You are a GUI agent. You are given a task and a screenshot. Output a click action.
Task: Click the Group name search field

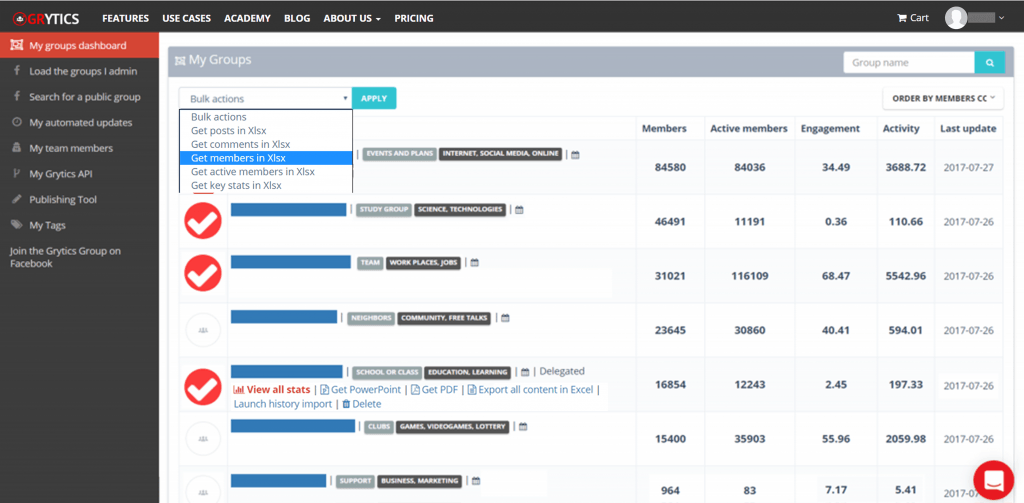908,63
